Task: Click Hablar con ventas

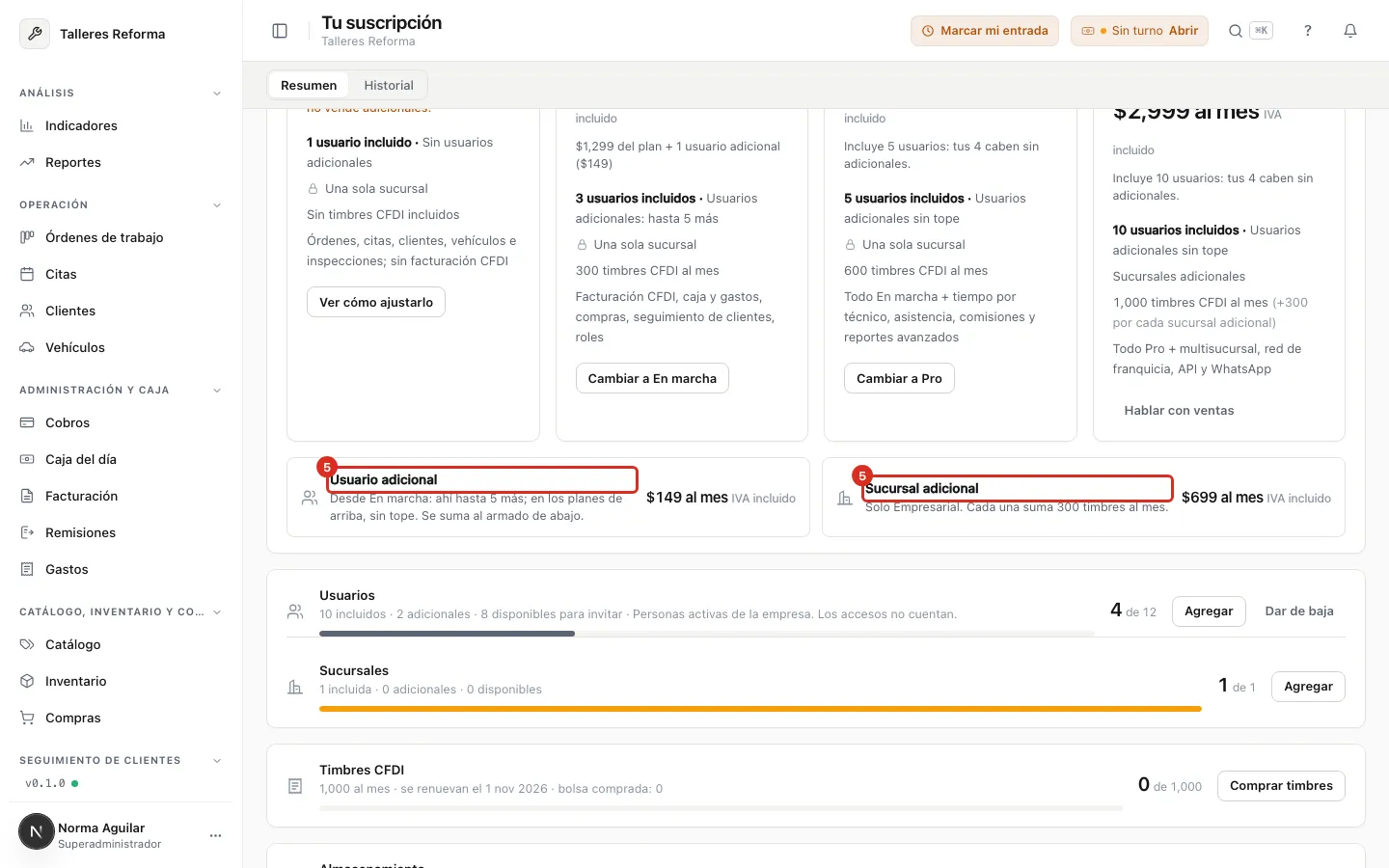Action: coord(1179,410)
